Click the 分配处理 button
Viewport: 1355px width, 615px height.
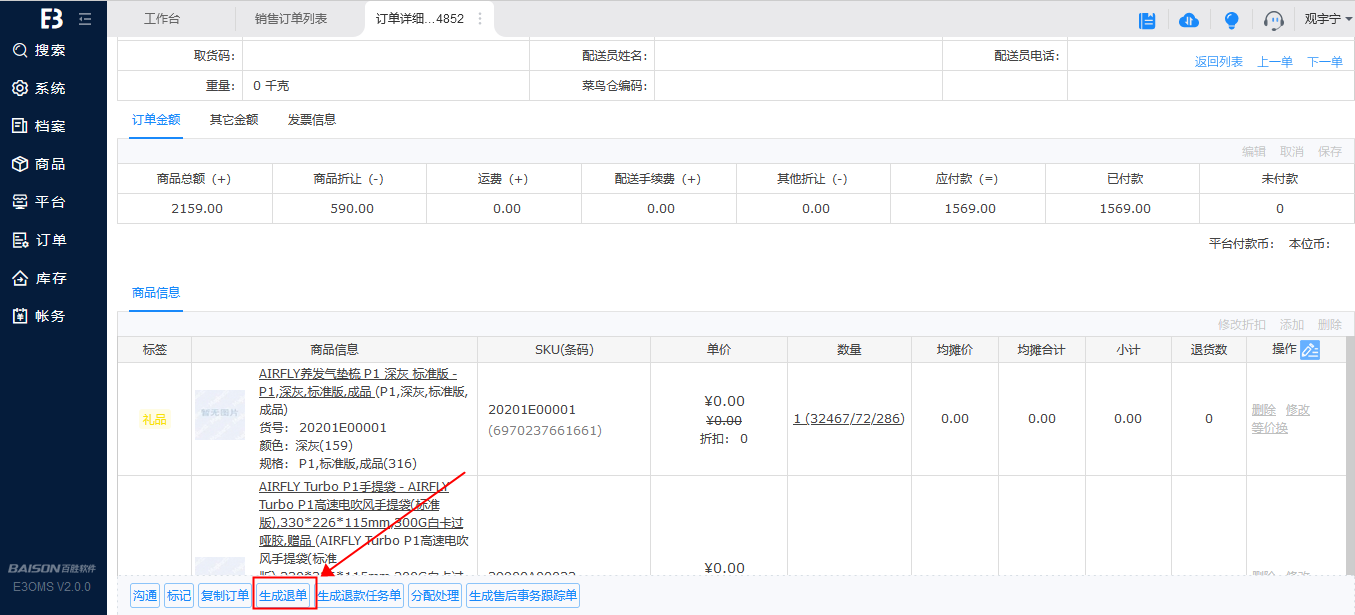pyautogui.click(x=435, y=596)
